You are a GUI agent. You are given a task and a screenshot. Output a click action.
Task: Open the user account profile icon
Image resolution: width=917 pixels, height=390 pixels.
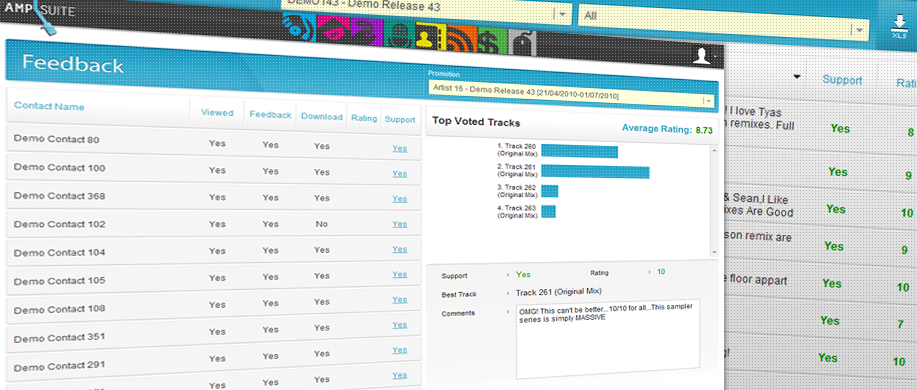click(x=702, y=56)
